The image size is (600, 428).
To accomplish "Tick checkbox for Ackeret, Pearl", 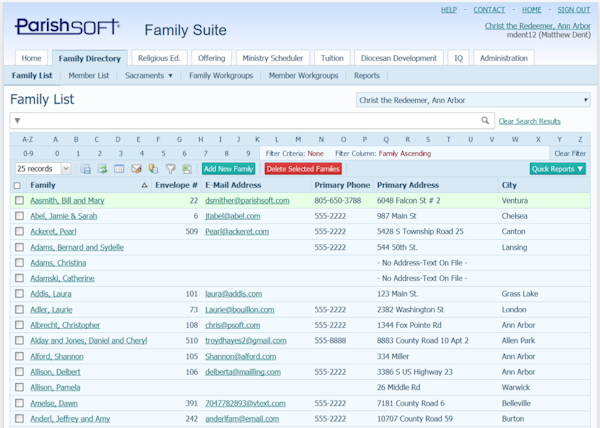I will point(19,231).
